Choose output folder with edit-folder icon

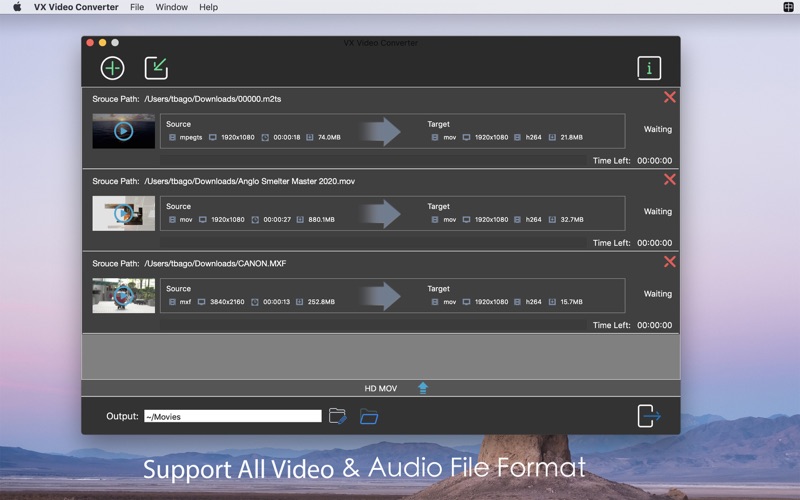[x=337, y=416]
